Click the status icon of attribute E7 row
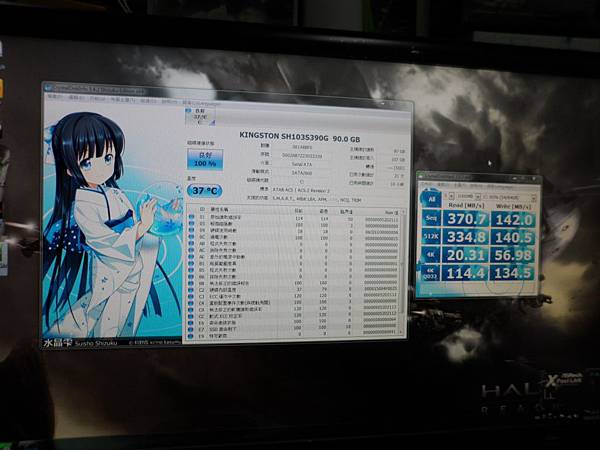The width and height of the screenshot is (600, 450). pos(191,329)
